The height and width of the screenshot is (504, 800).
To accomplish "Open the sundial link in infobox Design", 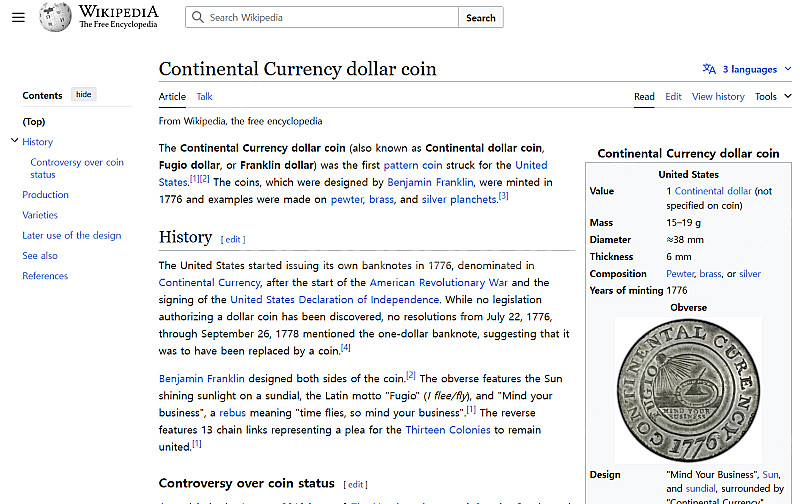I will pos(701,489).
